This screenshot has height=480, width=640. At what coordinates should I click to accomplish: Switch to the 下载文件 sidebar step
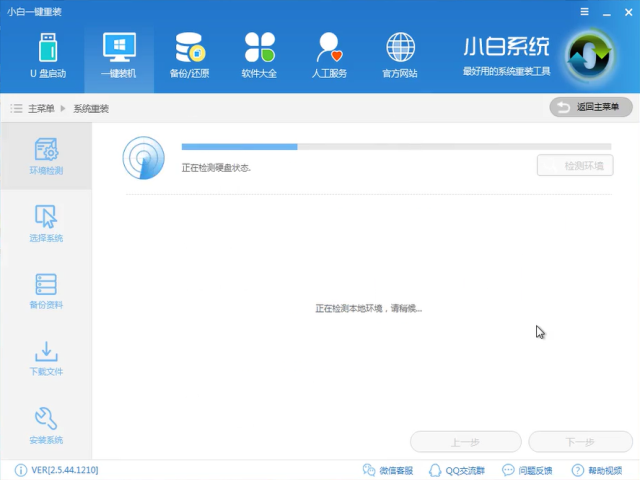pyautogui.click(x=46, y=358)
